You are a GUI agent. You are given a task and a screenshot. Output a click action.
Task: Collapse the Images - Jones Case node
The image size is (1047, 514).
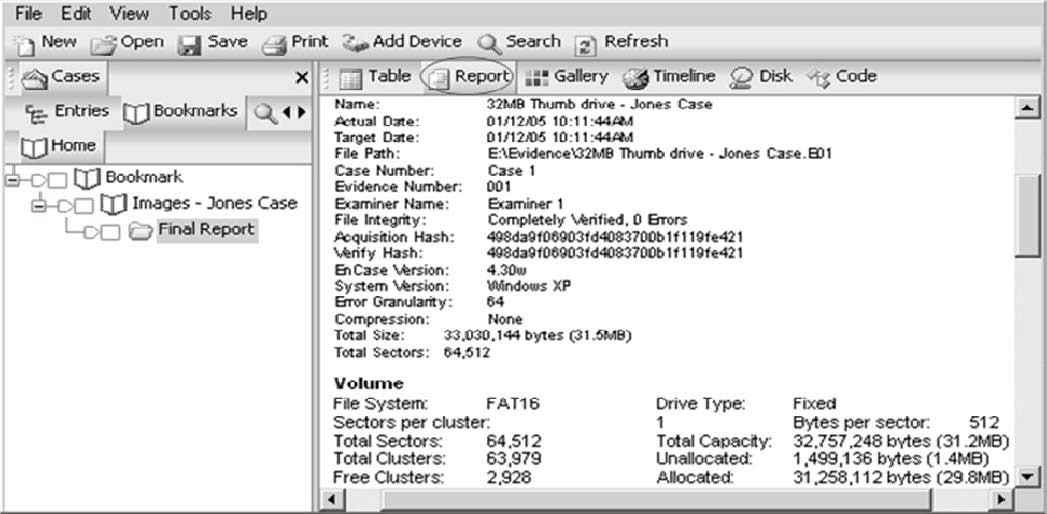pyautogui.click(x=39, y=205)
